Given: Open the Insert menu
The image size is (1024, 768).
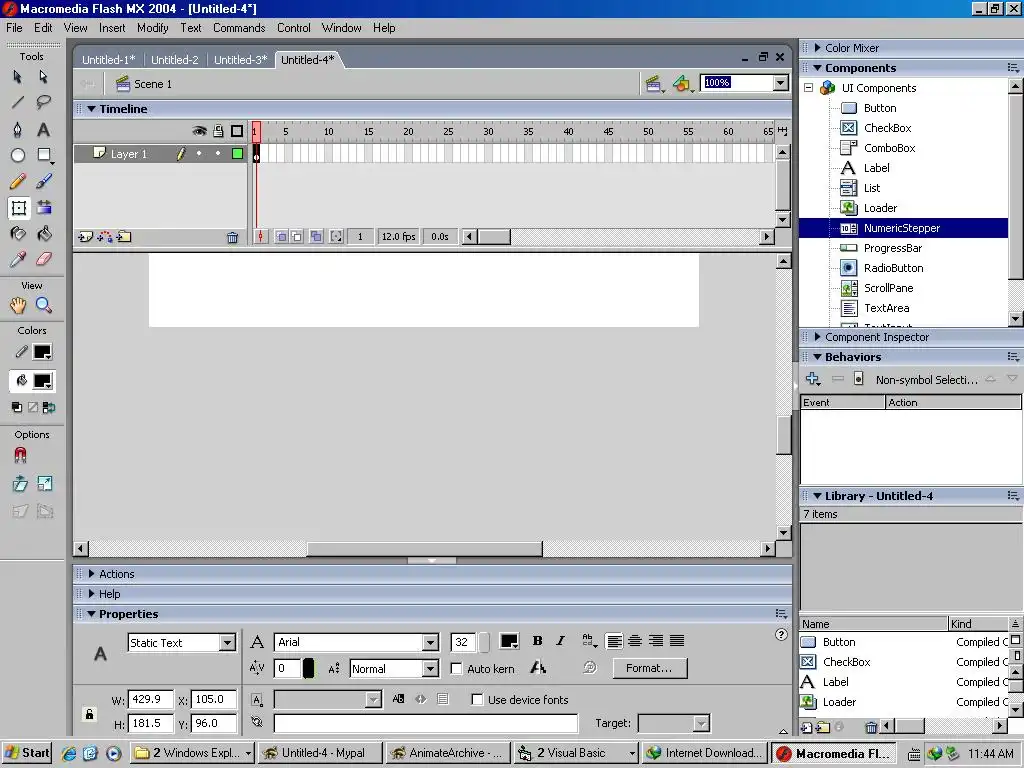Looking at the screenshot, I should pyautogui.click(x=112, y=27).
